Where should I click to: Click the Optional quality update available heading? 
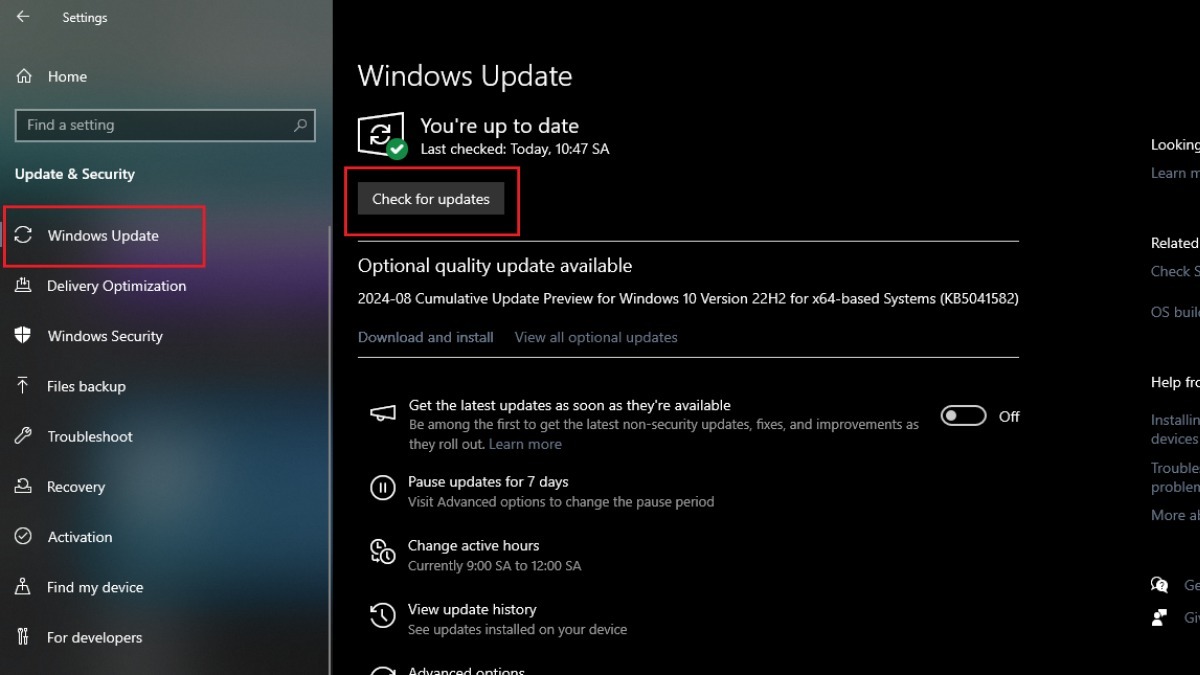click(x=495, y=266)
